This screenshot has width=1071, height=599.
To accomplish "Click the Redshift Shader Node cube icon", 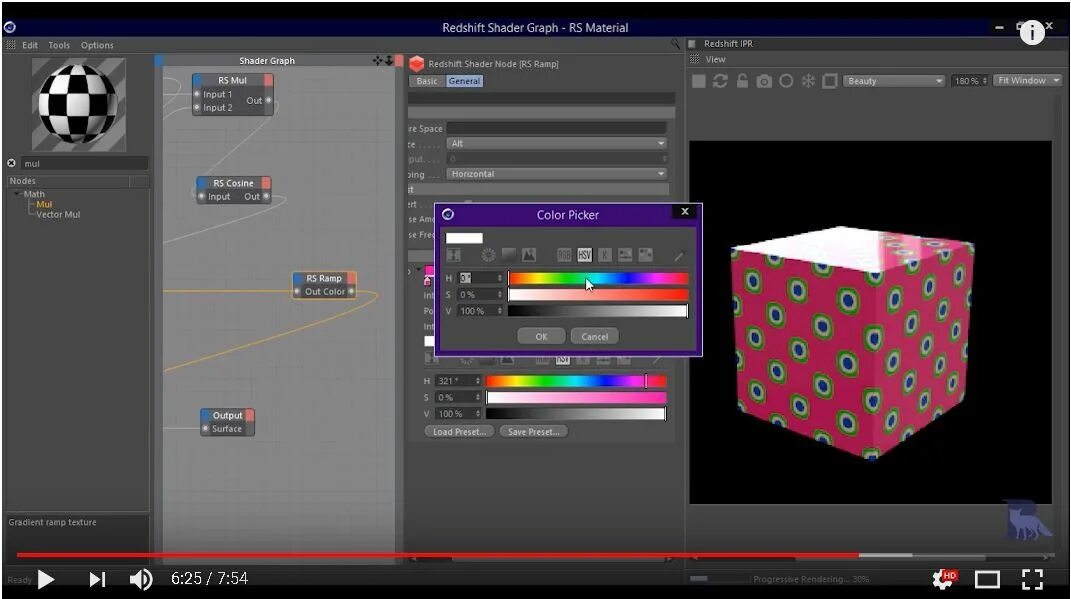I will tap(417, 64).
